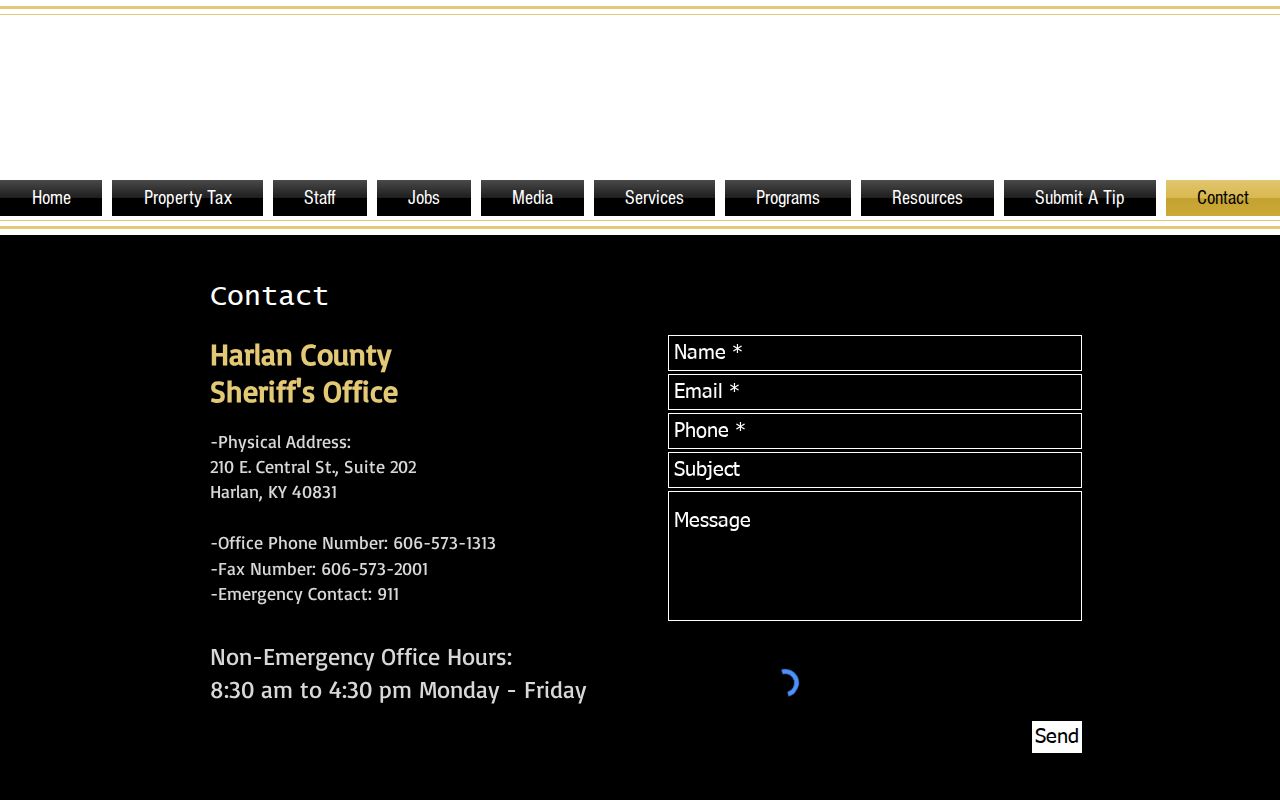Open the Services menu
1280x800 pixels.
pos(654,198)
